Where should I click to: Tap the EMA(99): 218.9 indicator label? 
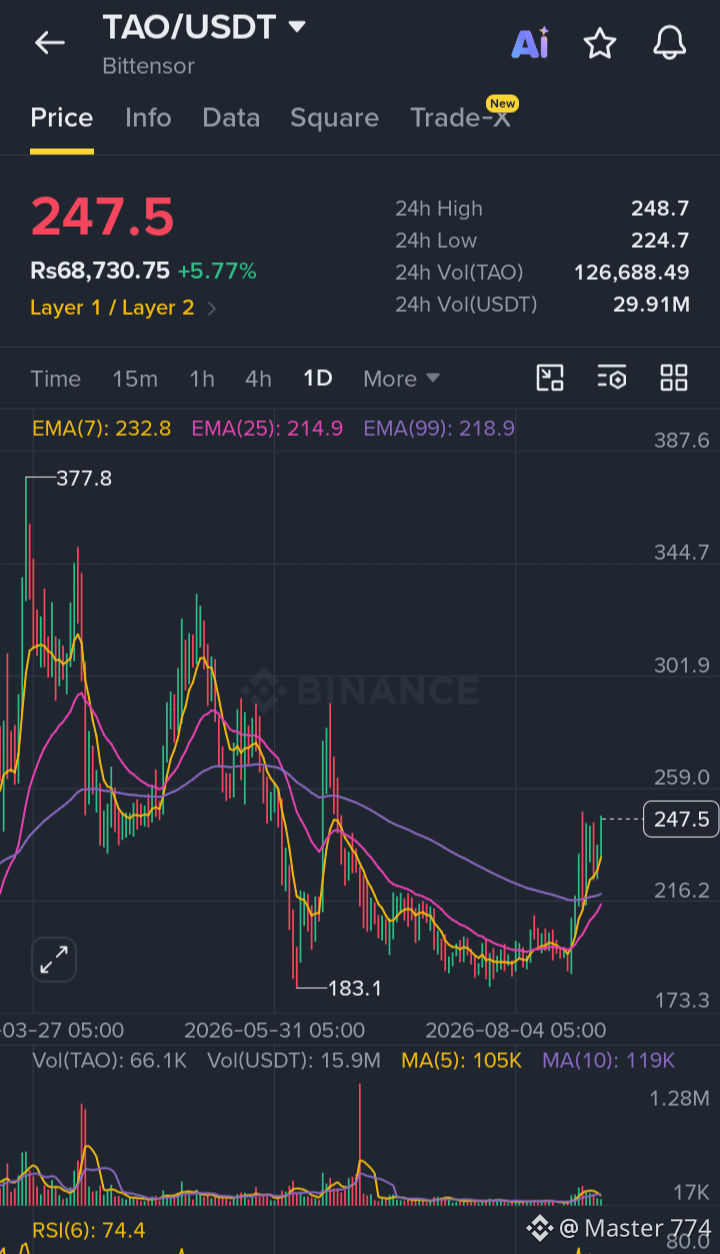click(439, 429)
